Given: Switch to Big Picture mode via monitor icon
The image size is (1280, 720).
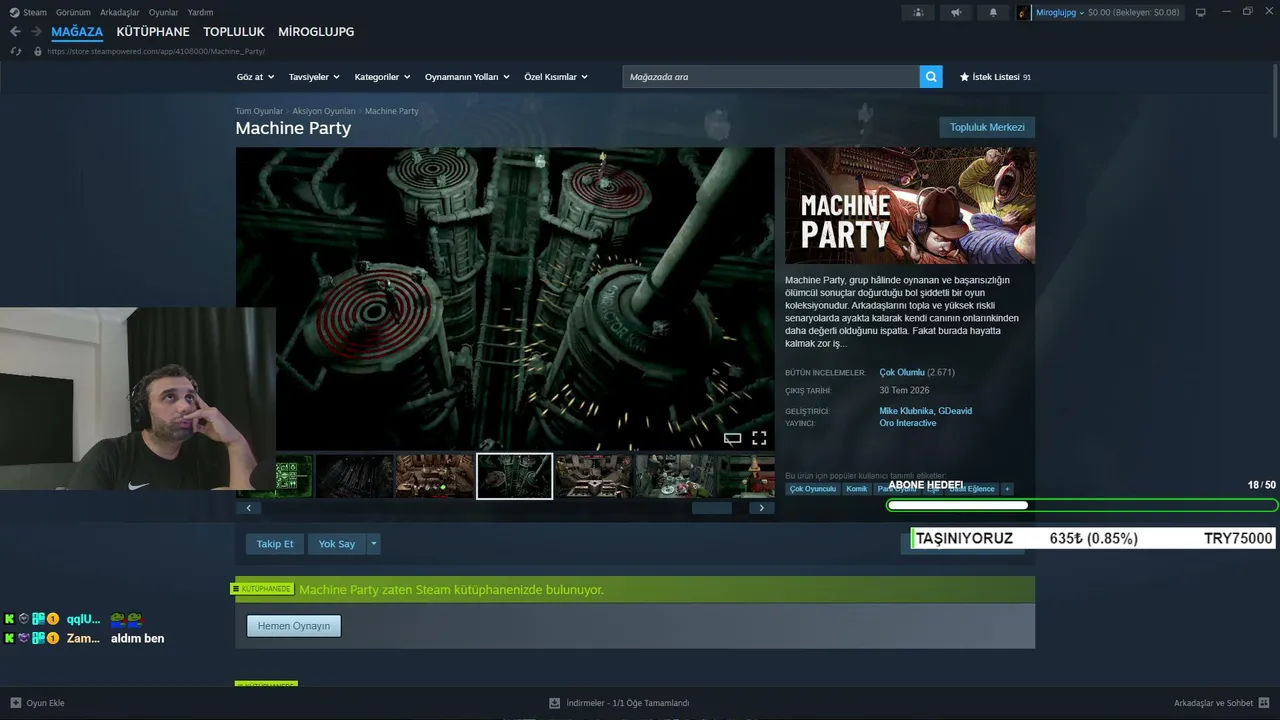Looking at the screenshot, I should point(1201,12).
